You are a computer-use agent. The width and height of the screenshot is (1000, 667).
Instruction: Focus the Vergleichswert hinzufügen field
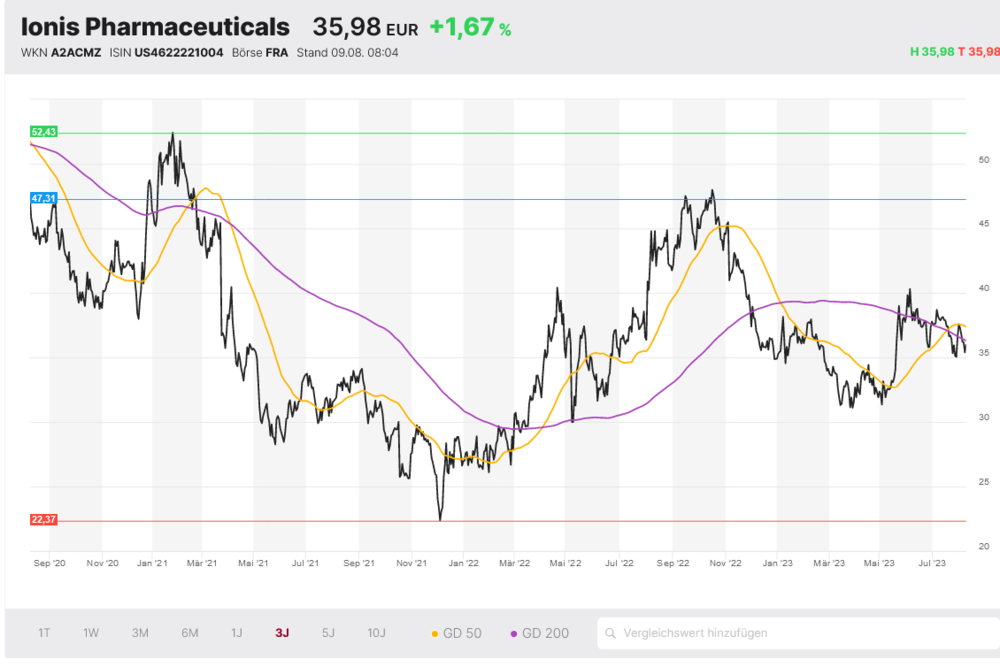click(x=798, y=633)
